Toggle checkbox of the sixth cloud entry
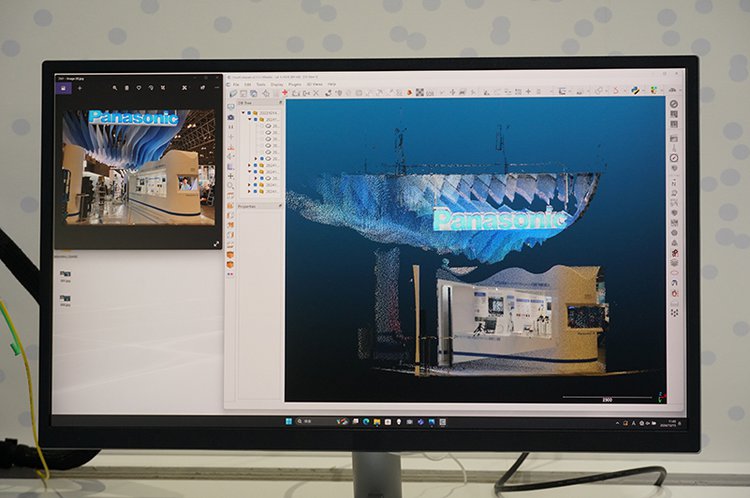750x498 pixels. [262, 158]
